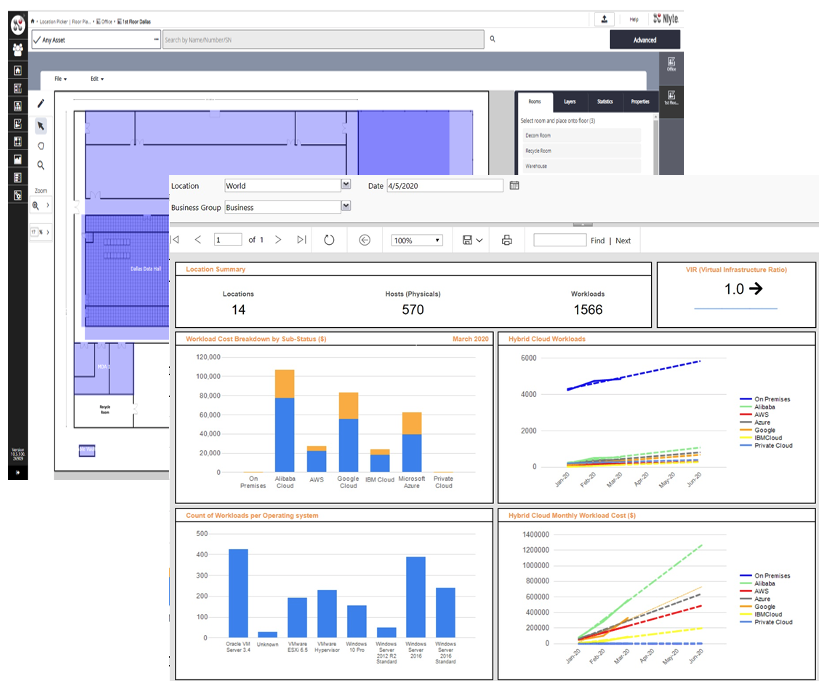Open the export save disk menu

click(x=472, y=240)
